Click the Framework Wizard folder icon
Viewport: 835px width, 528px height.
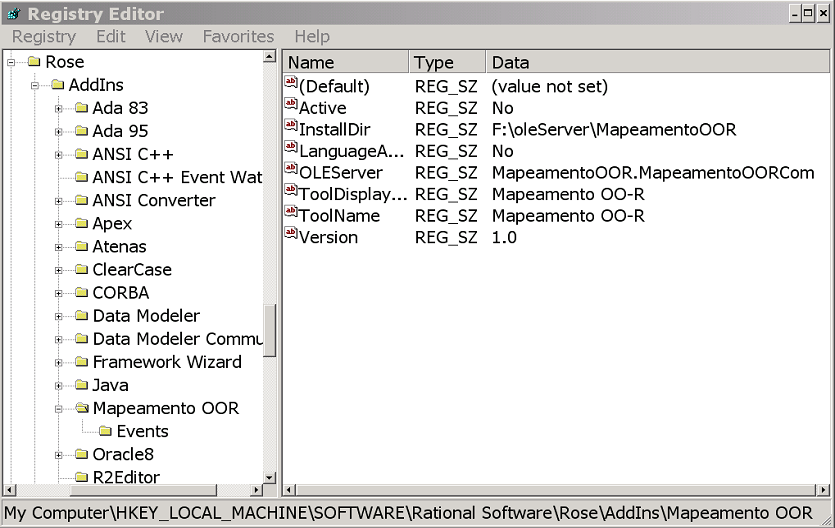coord(81,362)
